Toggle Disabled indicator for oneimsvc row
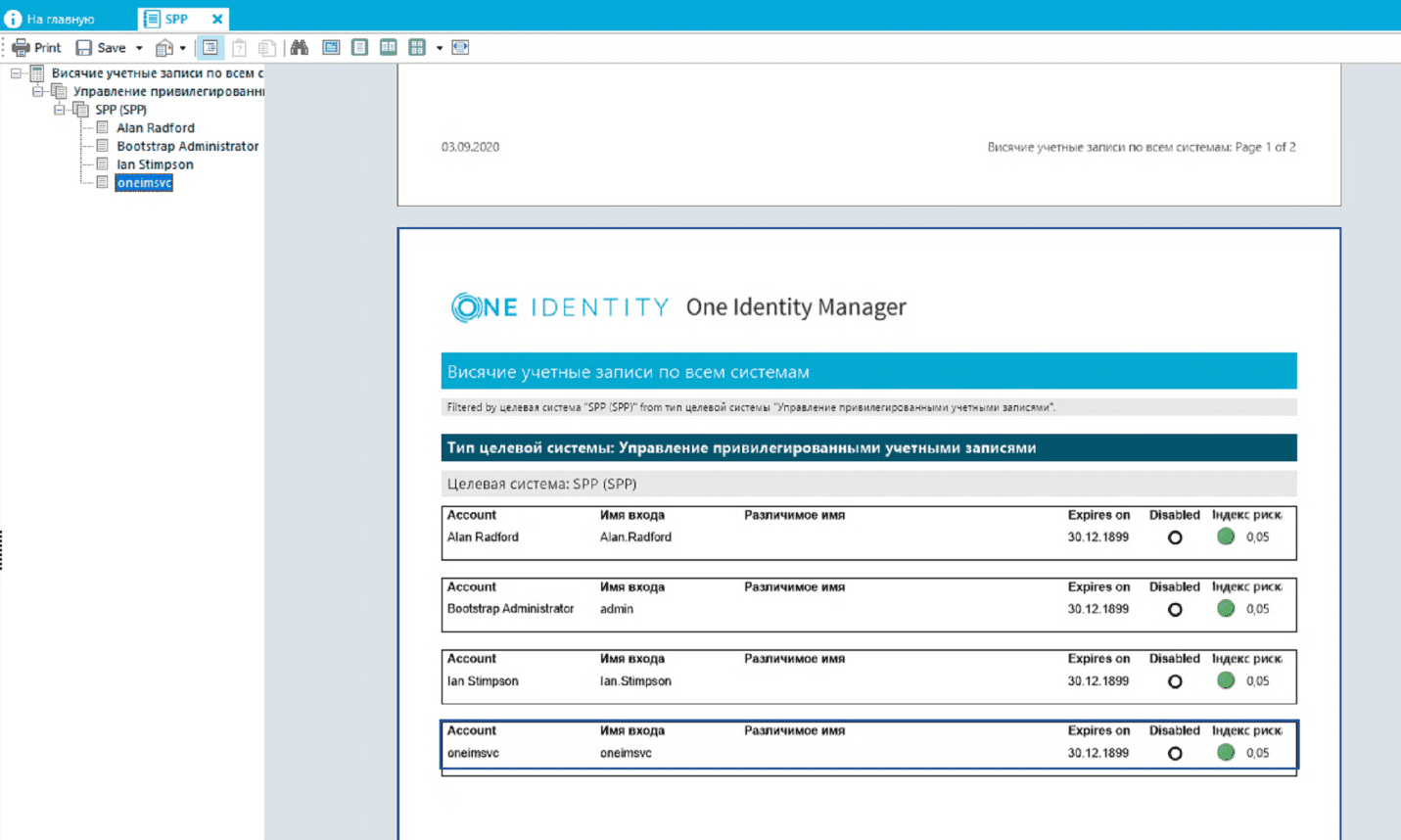The image size is (1401, 840). 1175,754
